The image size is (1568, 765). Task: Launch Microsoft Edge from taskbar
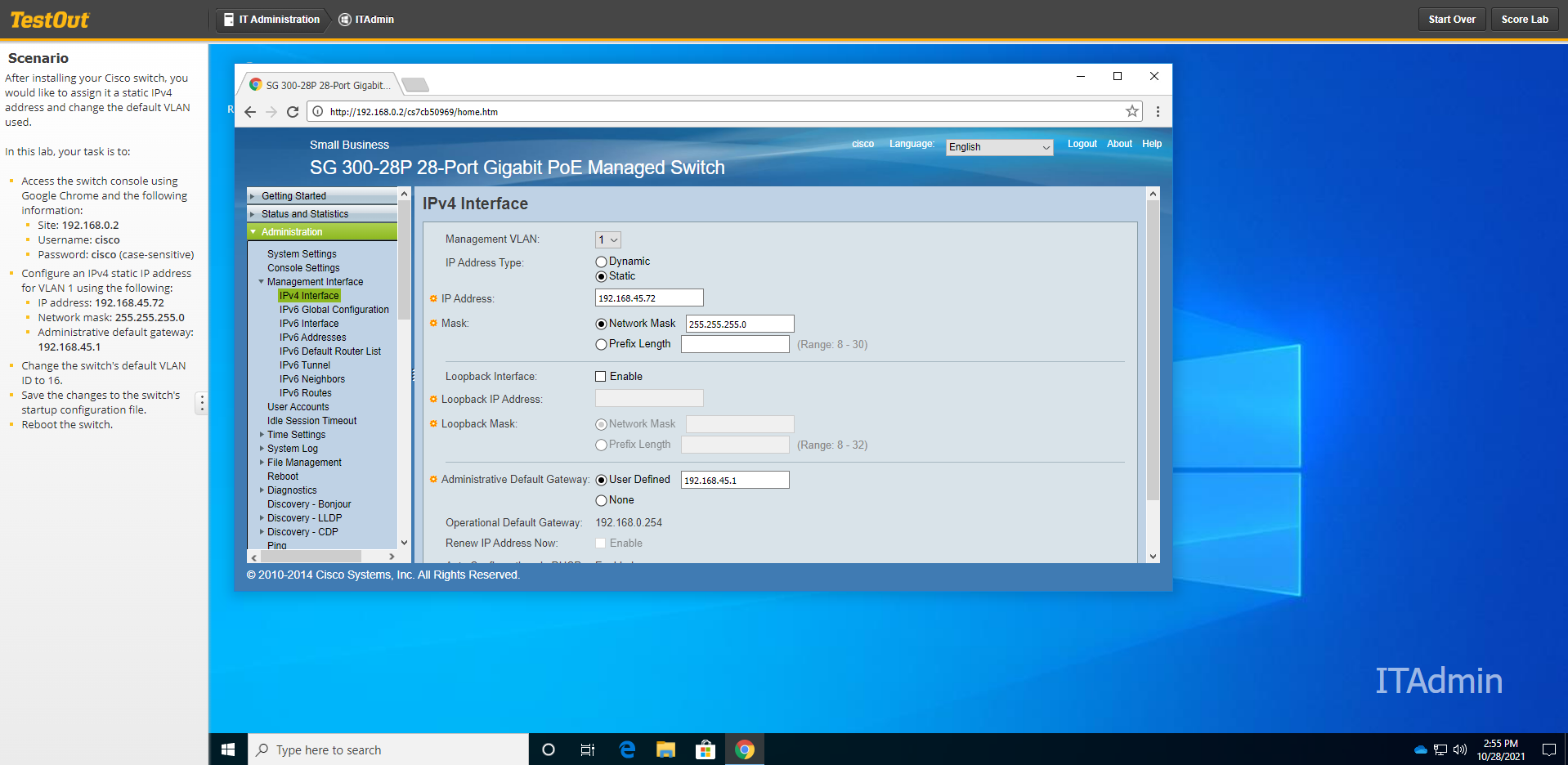click(x=627, y=749)
